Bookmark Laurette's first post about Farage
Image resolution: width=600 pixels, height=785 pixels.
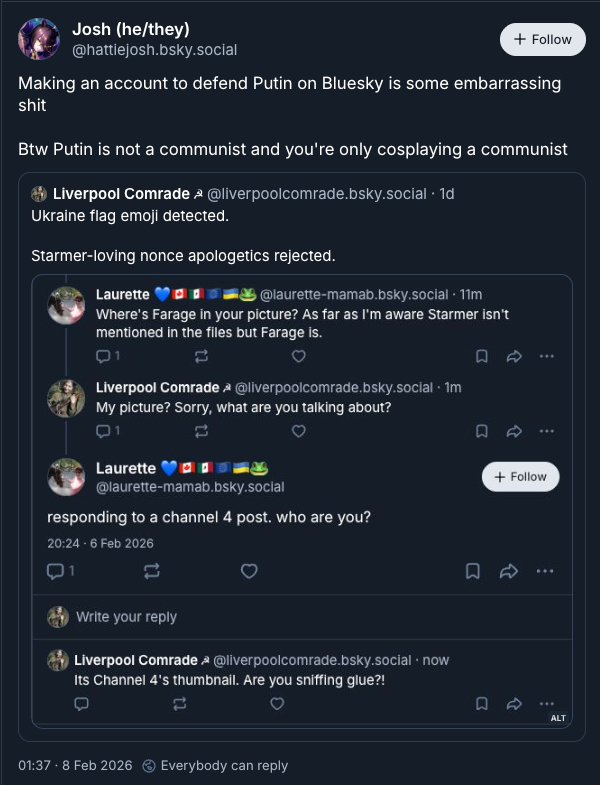click(x=481, y=355)
